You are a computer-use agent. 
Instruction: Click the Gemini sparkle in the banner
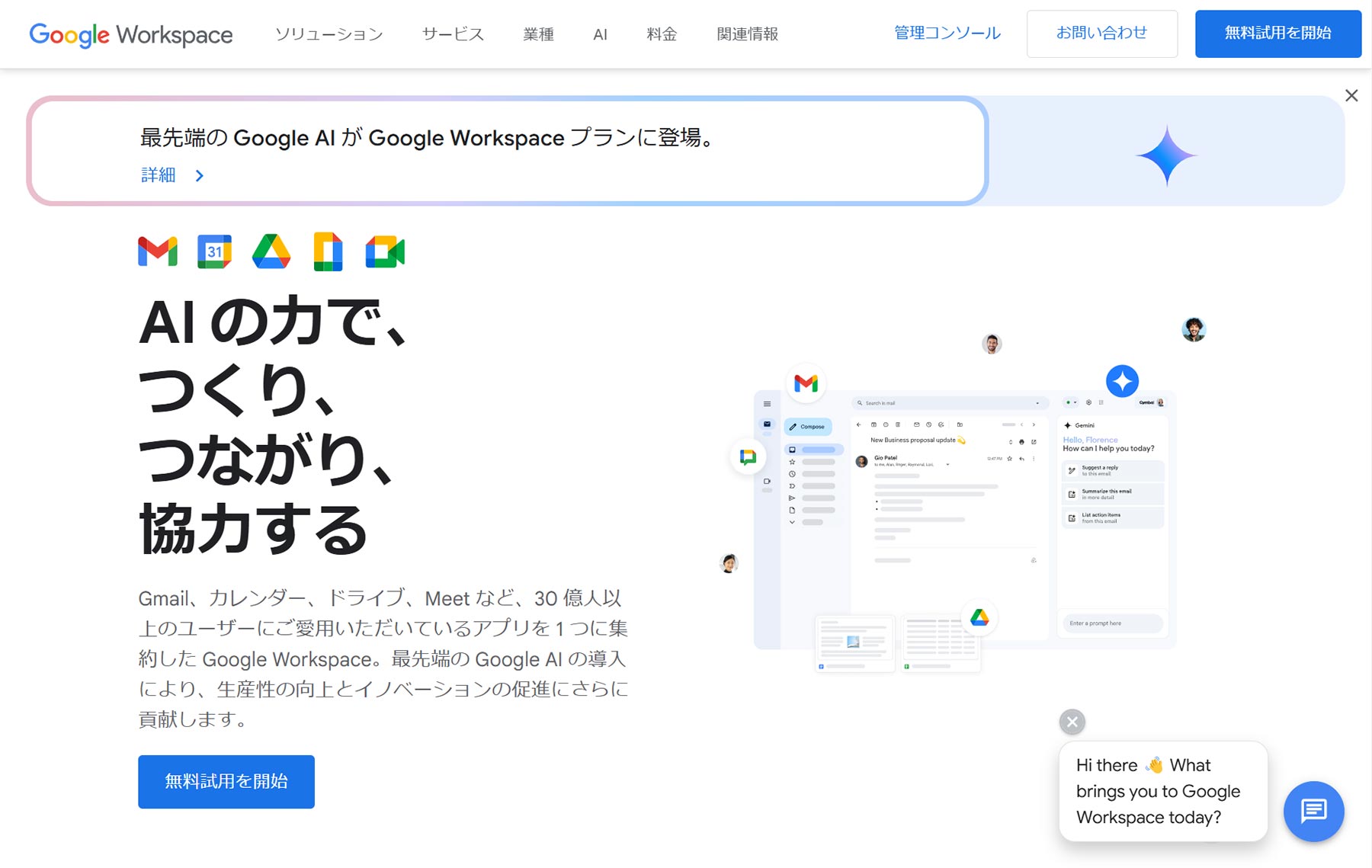click(x=1166, y=155)
